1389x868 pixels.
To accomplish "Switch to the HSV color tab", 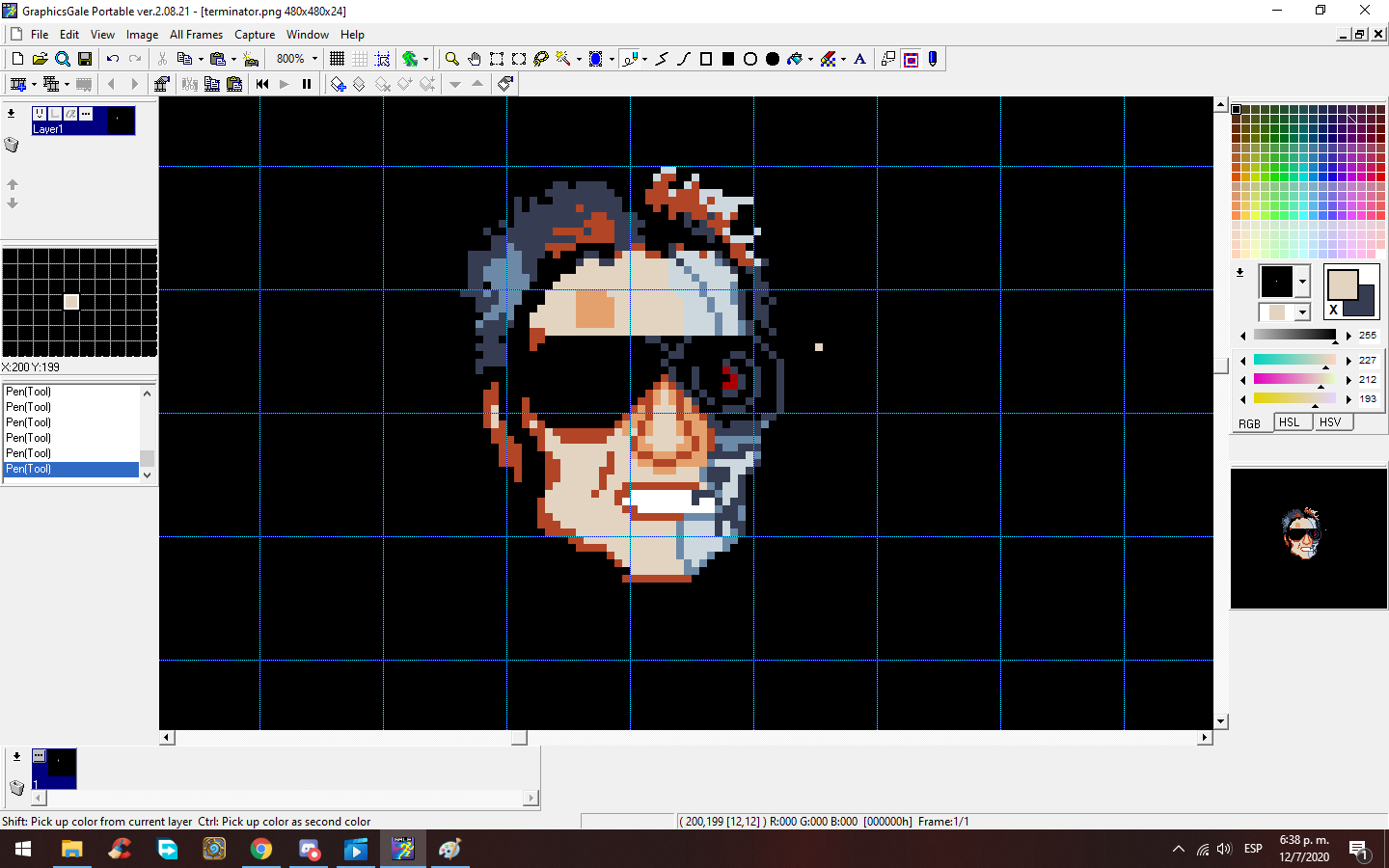I will click(x=1331, y=422).
